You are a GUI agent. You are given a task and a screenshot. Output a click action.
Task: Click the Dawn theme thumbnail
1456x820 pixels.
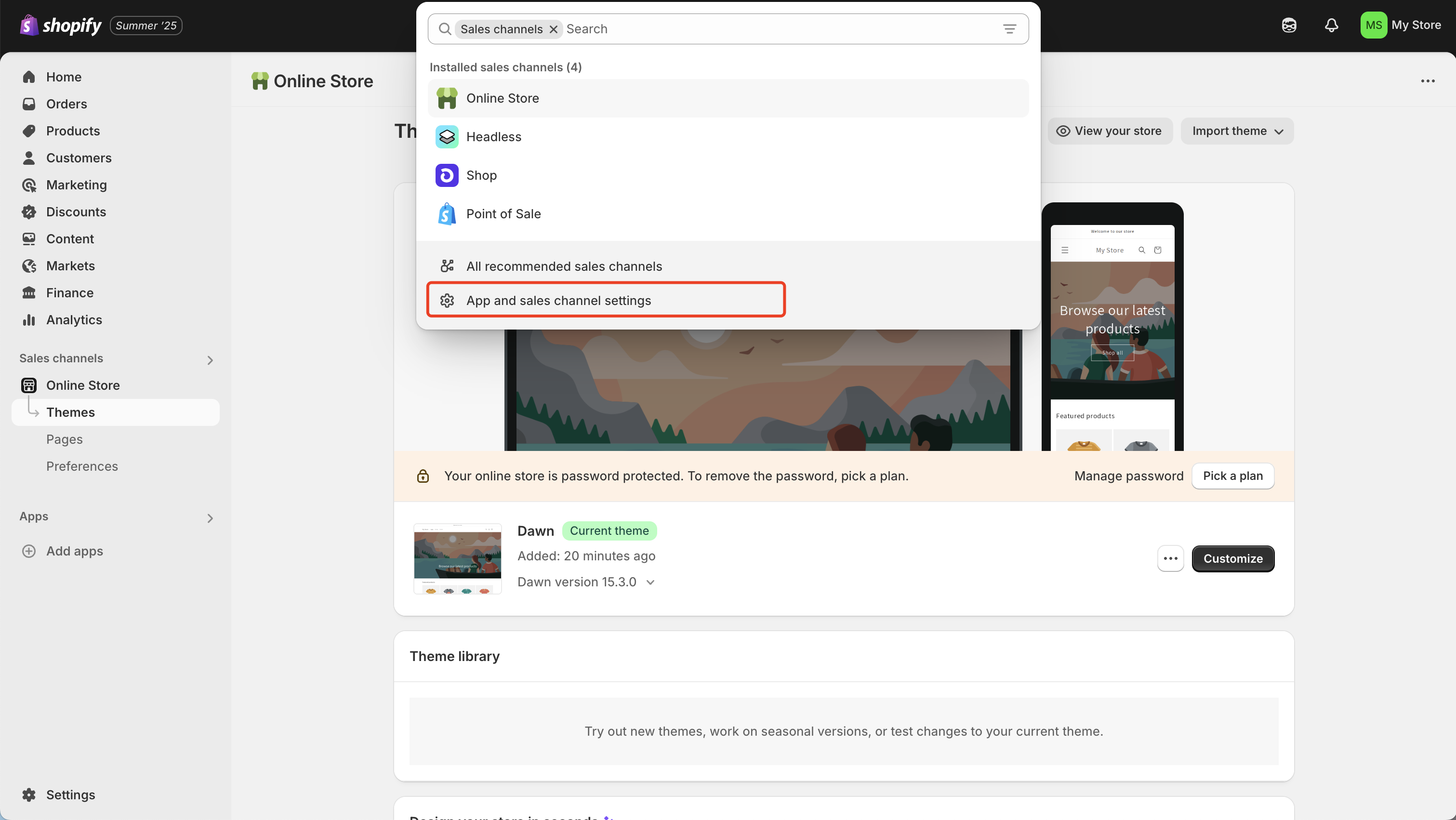[x=457, y=558]
